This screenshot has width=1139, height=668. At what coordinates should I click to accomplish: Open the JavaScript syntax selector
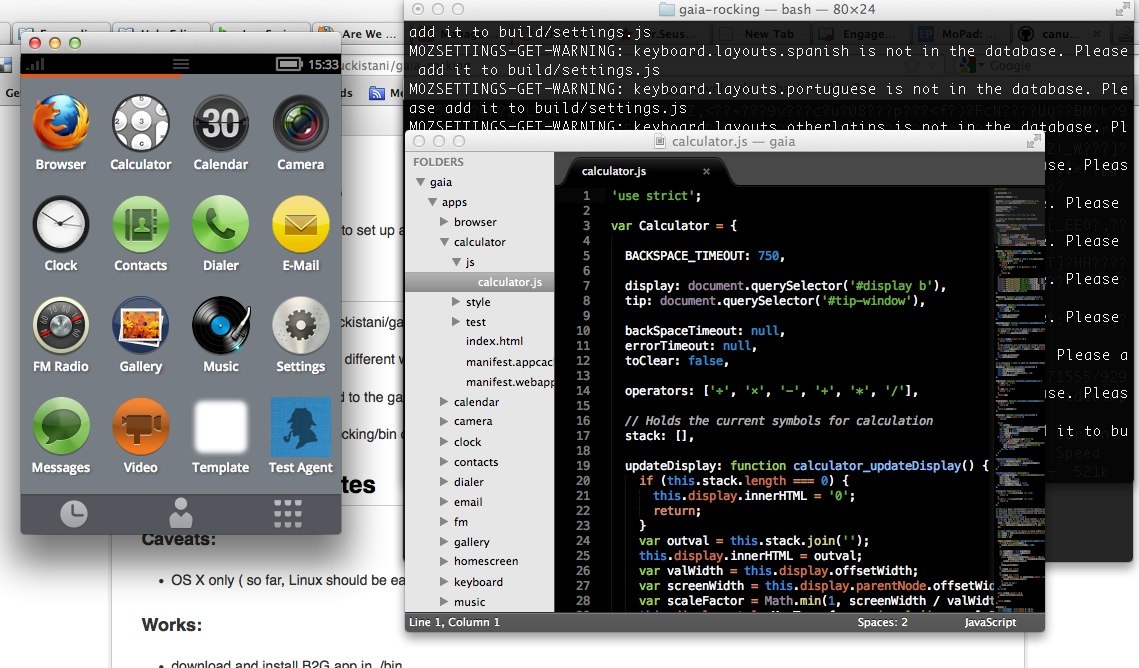pyautogui.click(x=990, y=622)
